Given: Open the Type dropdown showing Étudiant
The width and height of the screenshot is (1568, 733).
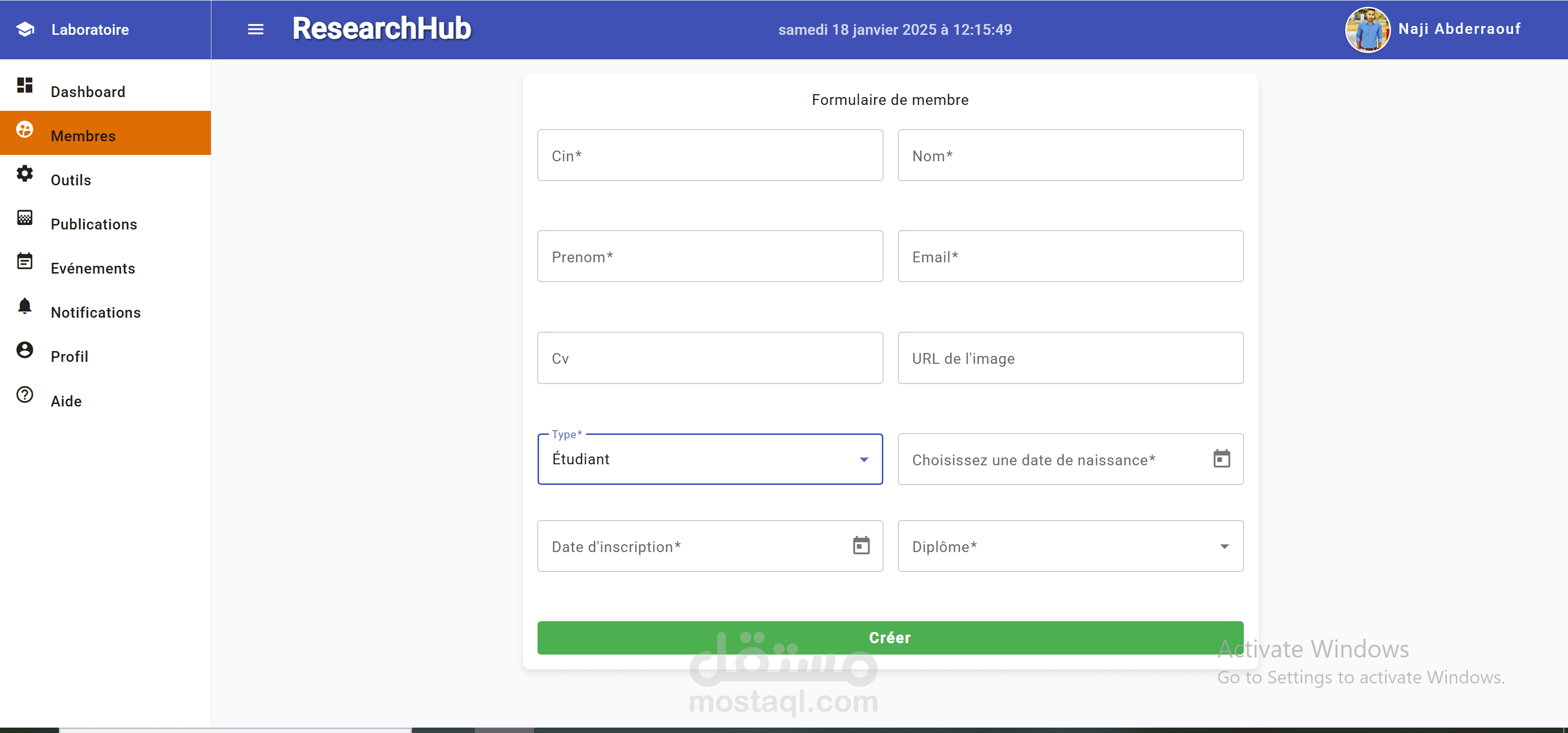Looking at the screenshot, I should coord(710,459).
